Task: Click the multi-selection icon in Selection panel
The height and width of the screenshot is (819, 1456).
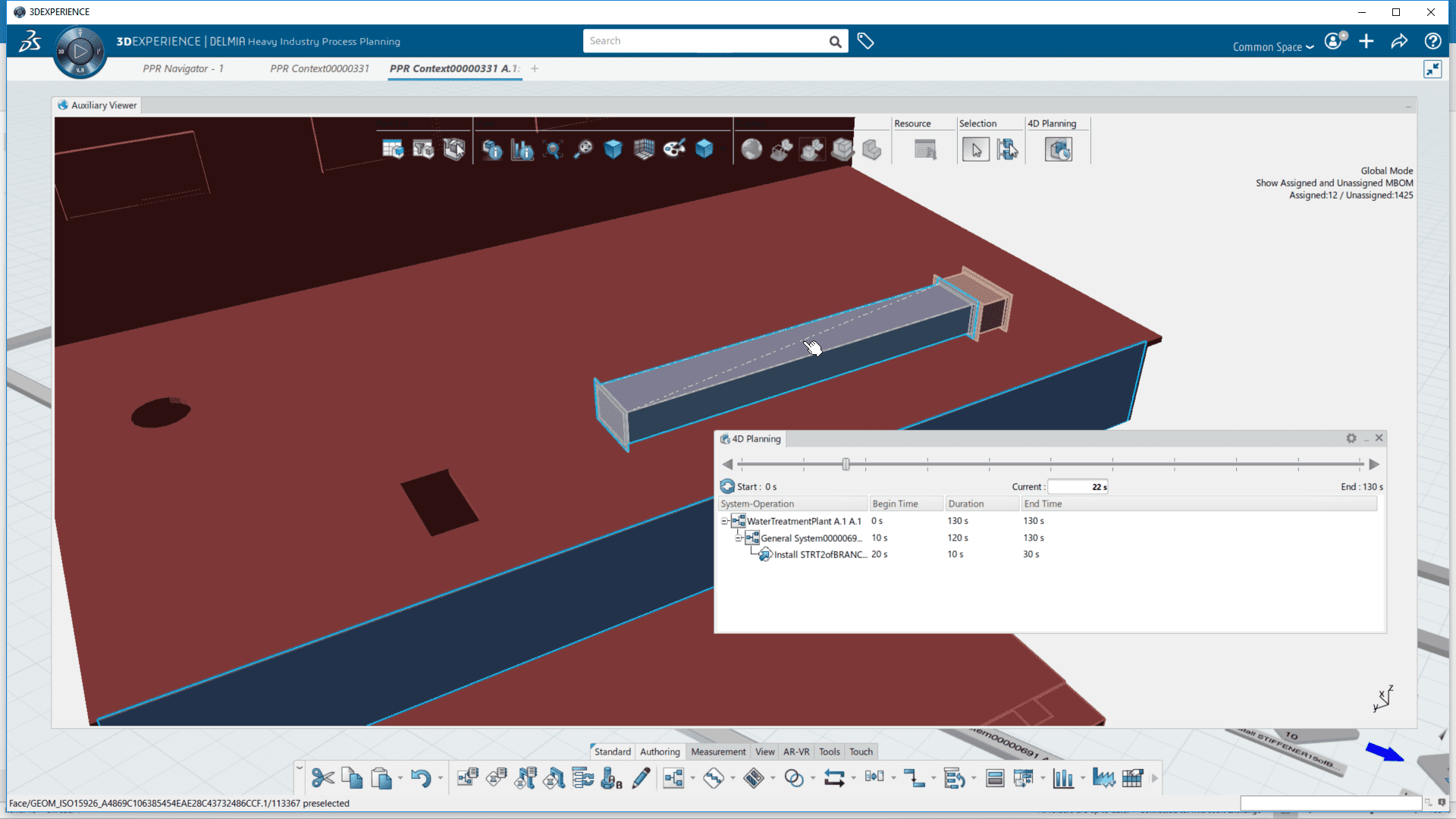Action: pyautogui.click(x=1009, y=148)
